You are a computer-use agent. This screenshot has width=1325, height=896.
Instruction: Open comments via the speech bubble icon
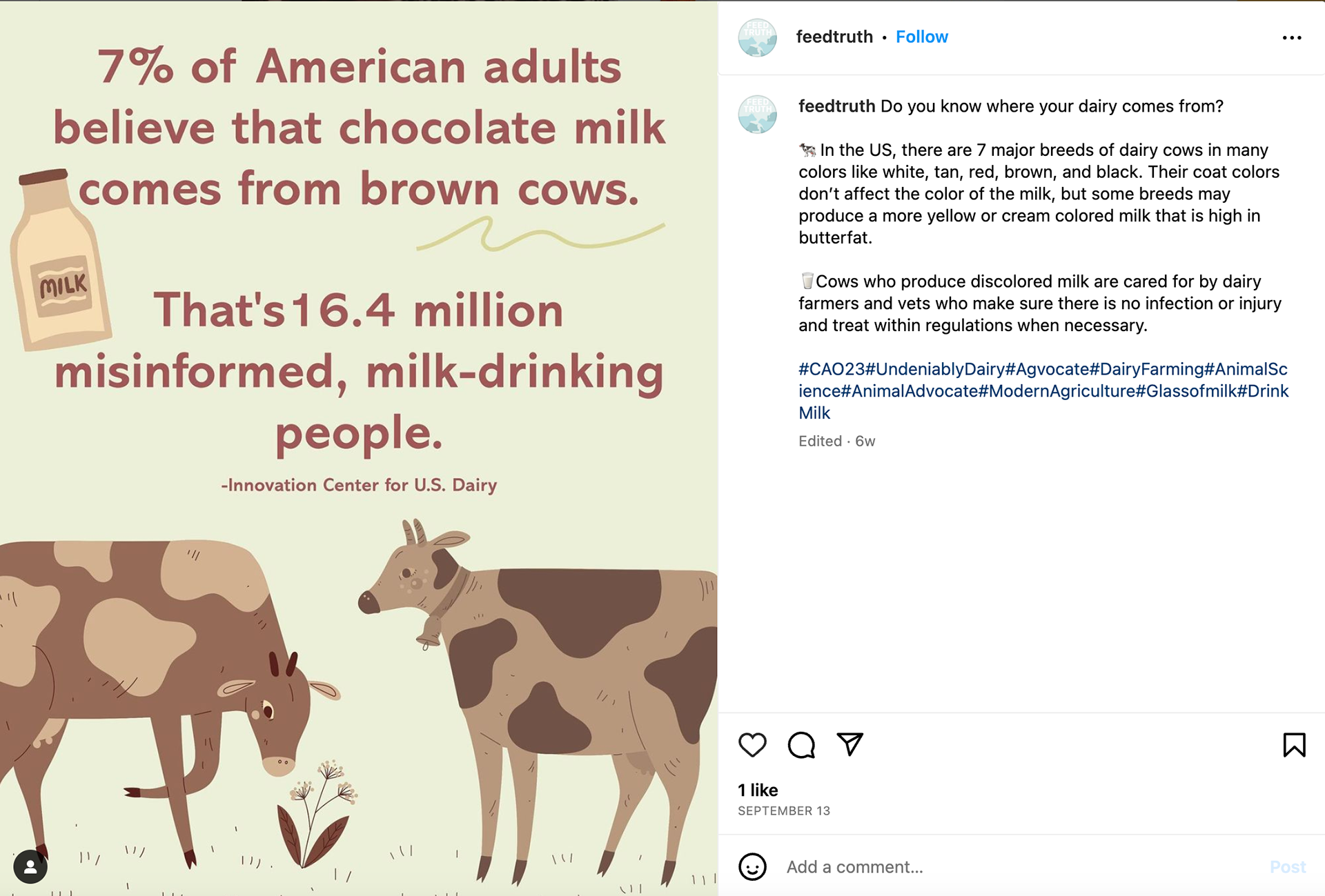tap(801, 745)
